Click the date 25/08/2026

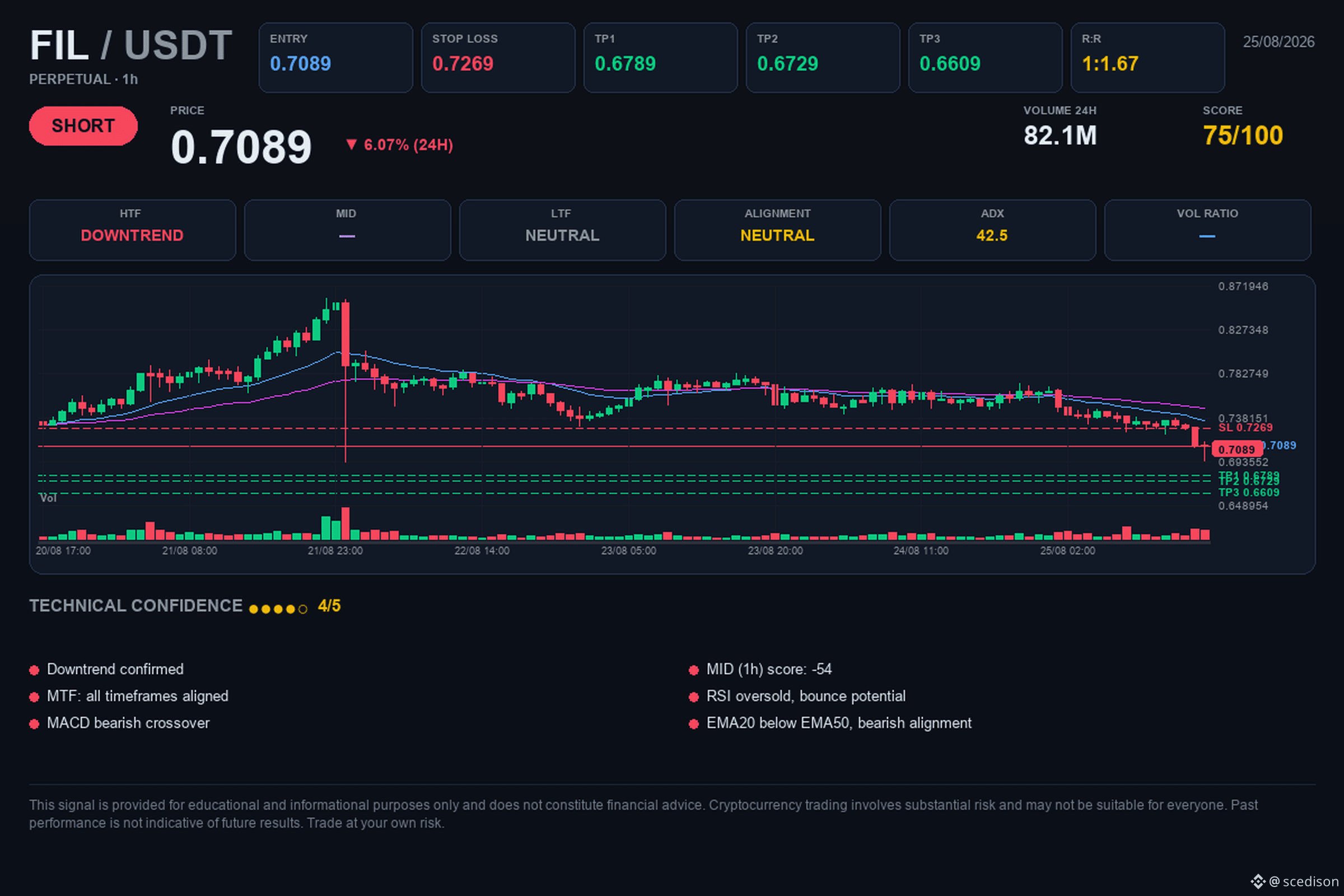[1279, 41]
